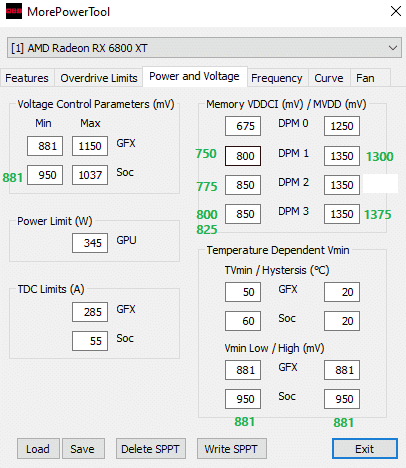Click the Temperature Dependent Vmin heading

(x=278, y=250)
